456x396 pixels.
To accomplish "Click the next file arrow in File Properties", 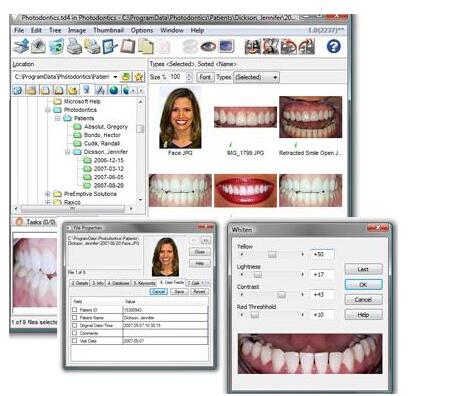I will [x=206, y=240].
